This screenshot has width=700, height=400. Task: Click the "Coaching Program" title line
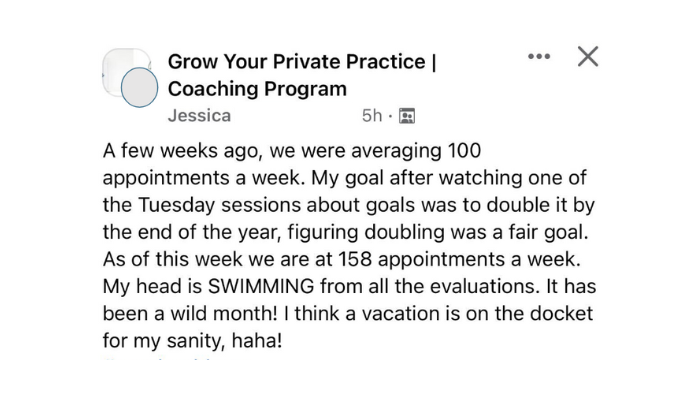(257, 88)
